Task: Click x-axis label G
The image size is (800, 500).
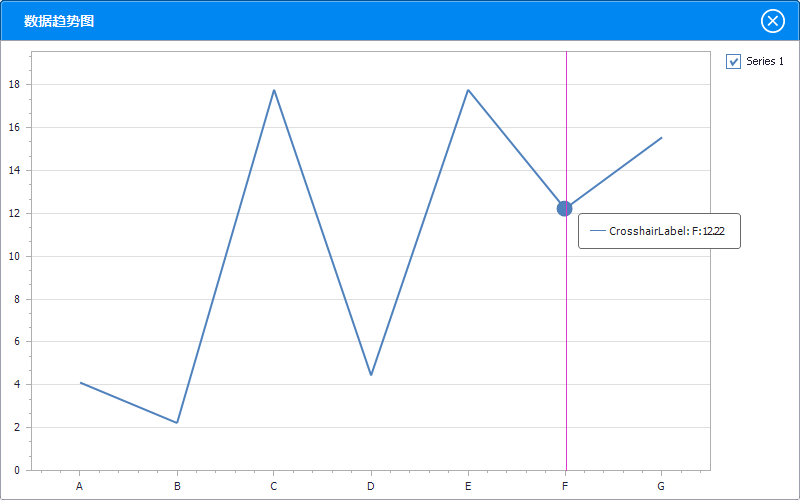Action: tap(661, 486)
